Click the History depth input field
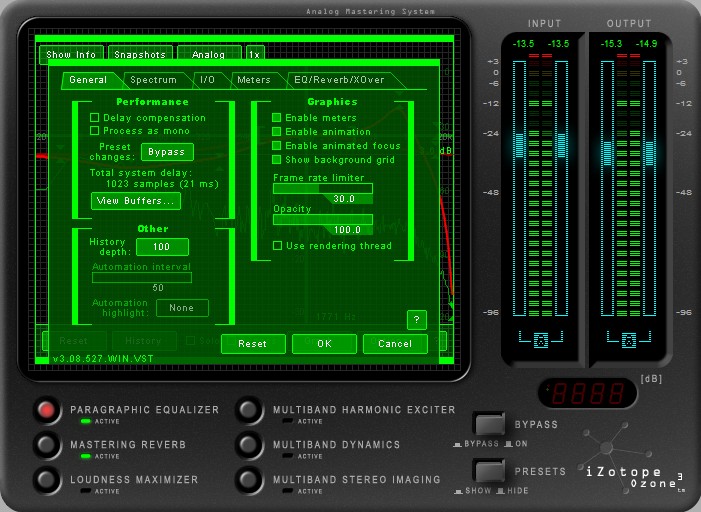This screenshot has width=701, height=512. 162,247
